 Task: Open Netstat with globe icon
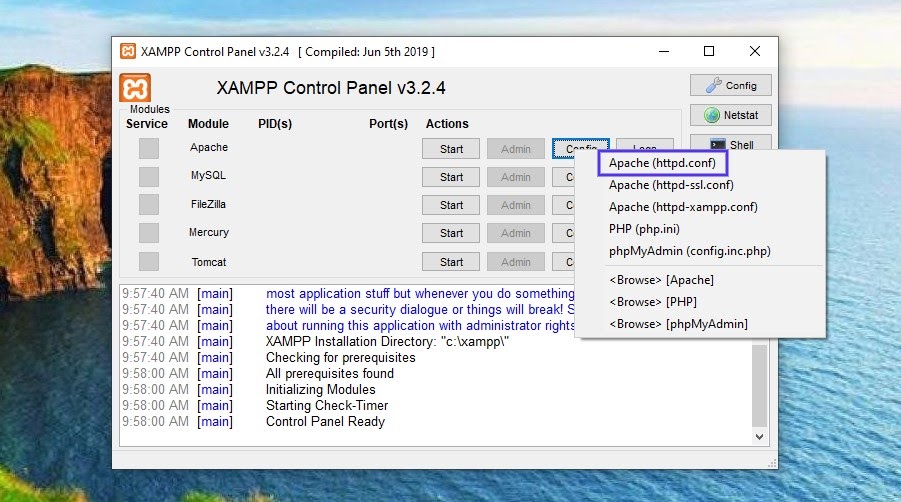(x=730, y=115)
